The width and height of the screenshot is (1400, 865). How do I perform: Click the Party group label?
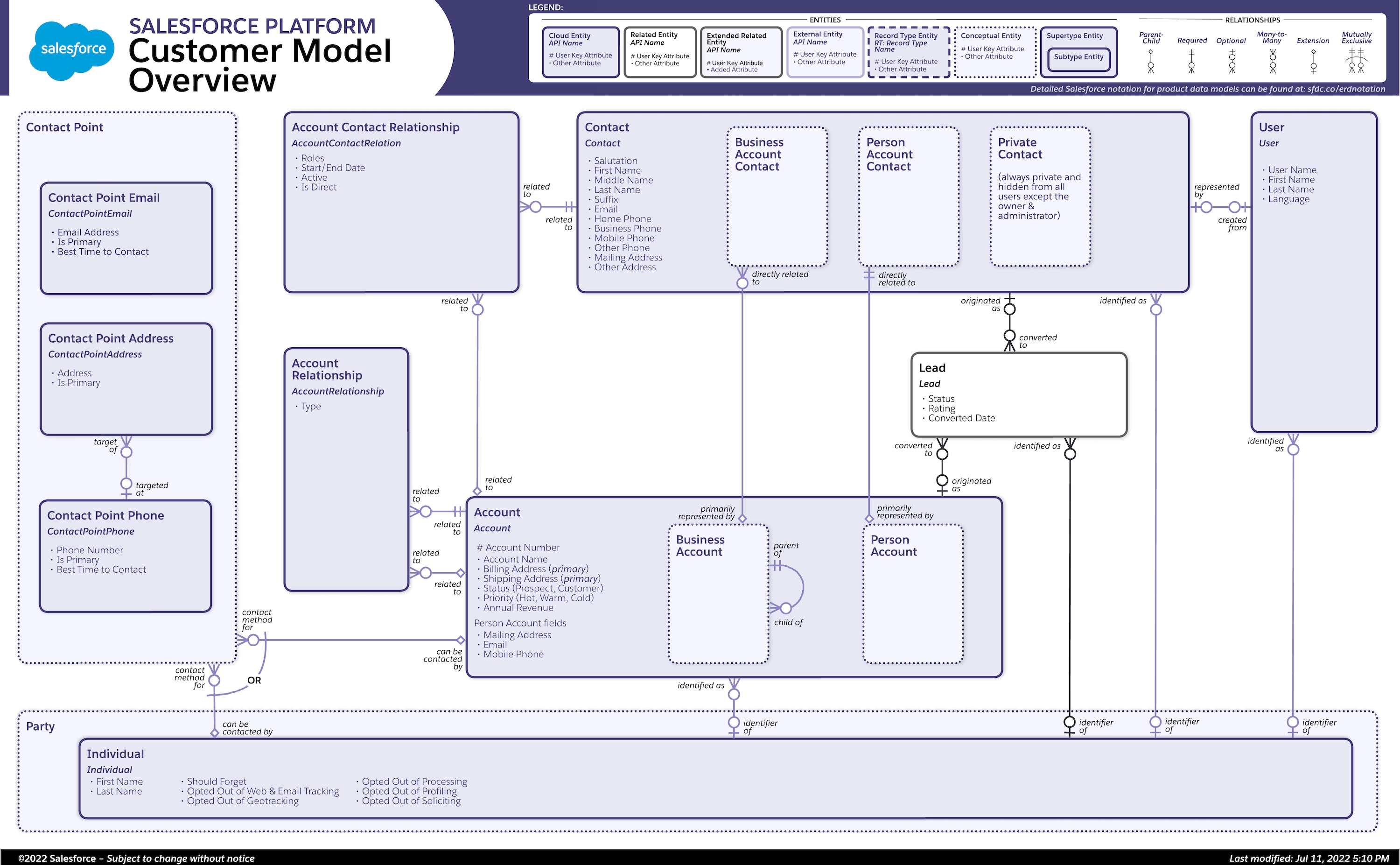pos(40,726)
